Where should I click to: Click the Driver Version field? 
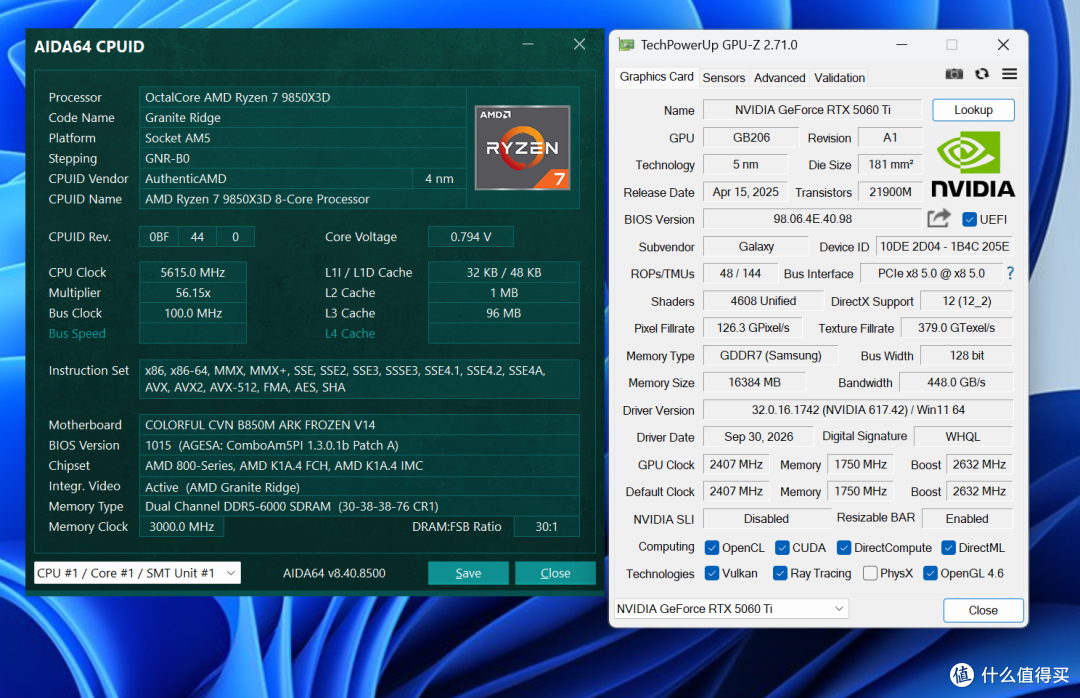858,410
